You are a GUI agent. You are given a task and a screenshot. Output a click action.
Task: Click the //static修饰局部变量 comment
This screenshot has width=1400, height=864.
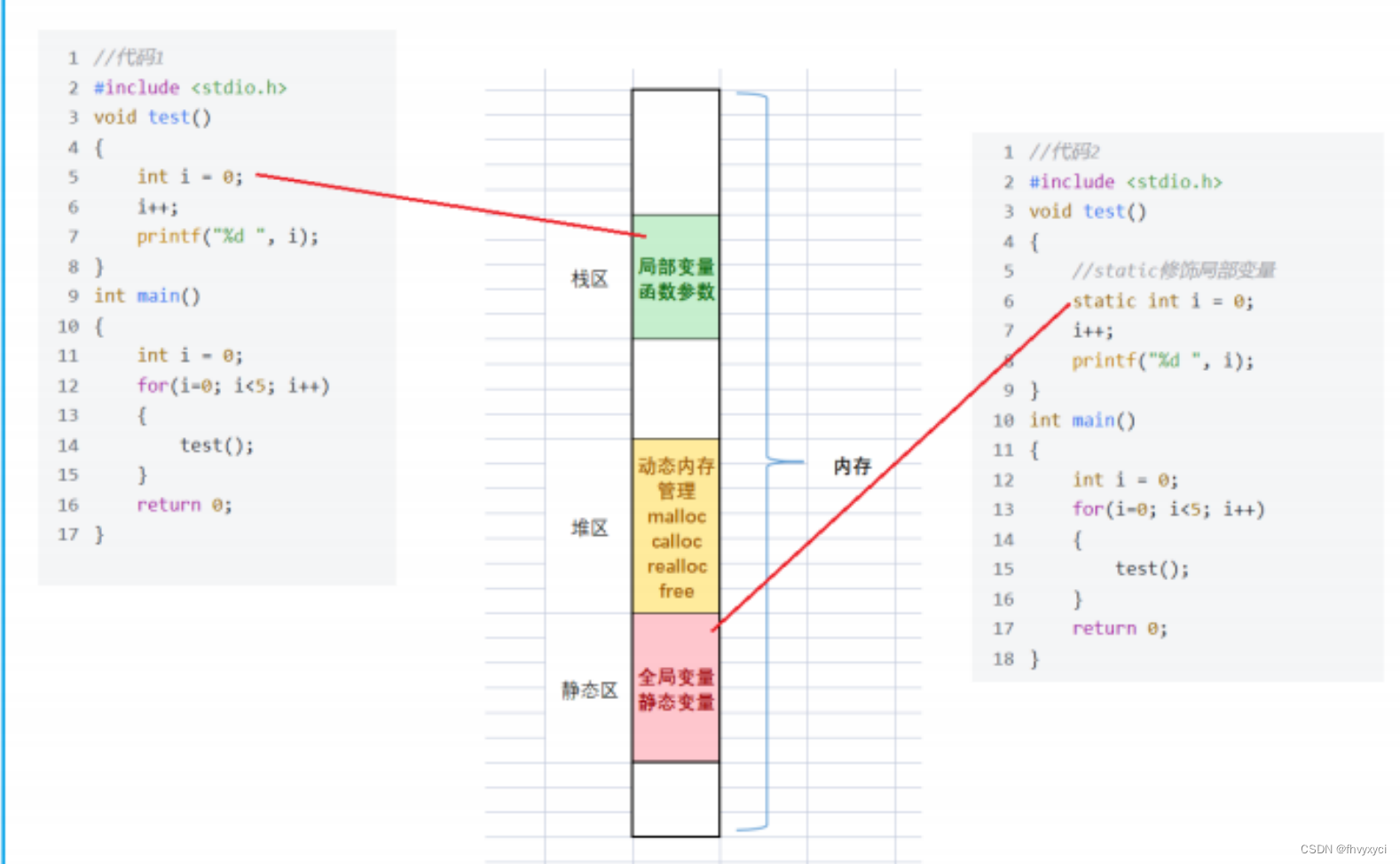pyautogui.click(x=1173, y=271)
